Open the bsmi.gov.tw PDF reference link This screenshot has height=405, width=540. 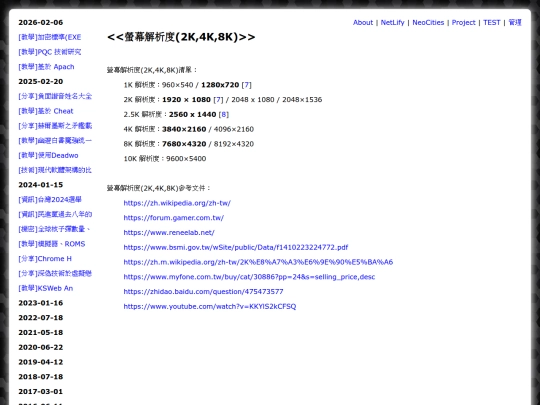[x=236, y=248]
